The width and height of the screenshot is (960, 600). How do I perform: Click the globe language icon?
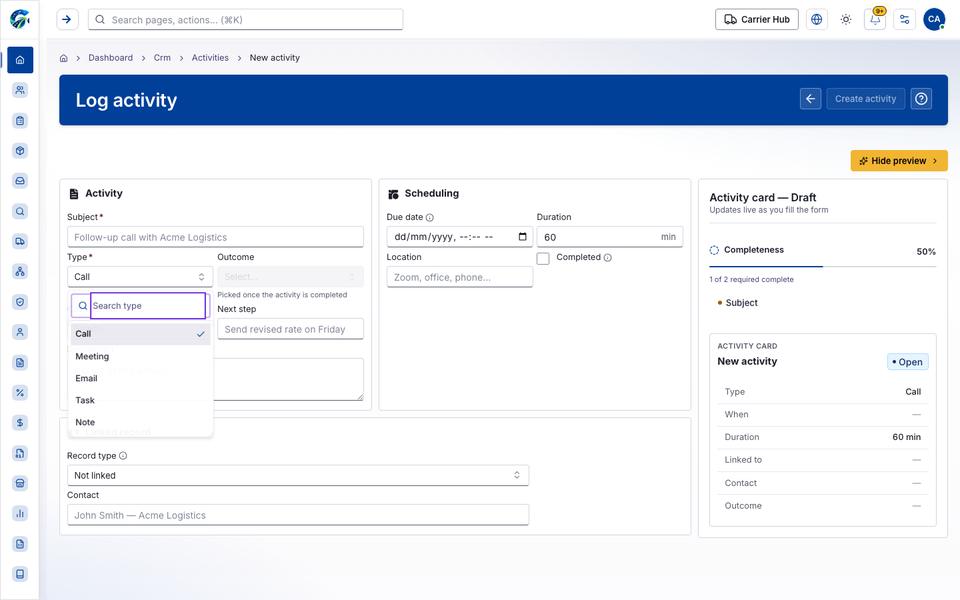[x=816, y=20]
